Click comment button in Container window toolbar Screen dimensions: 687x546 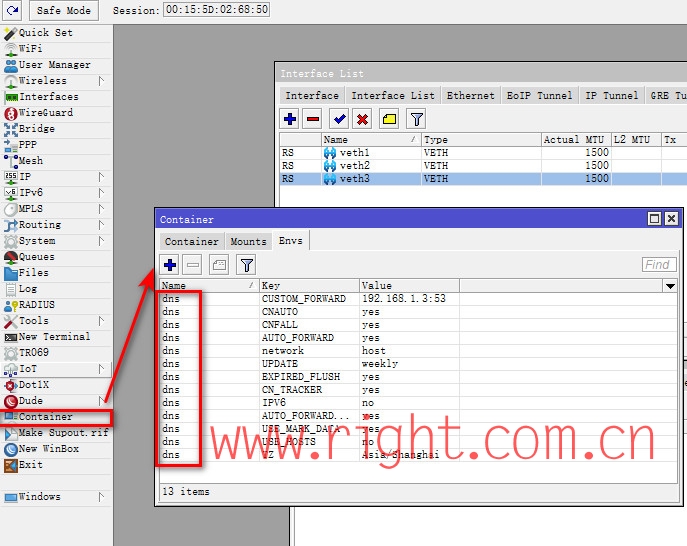pos(219,265)
